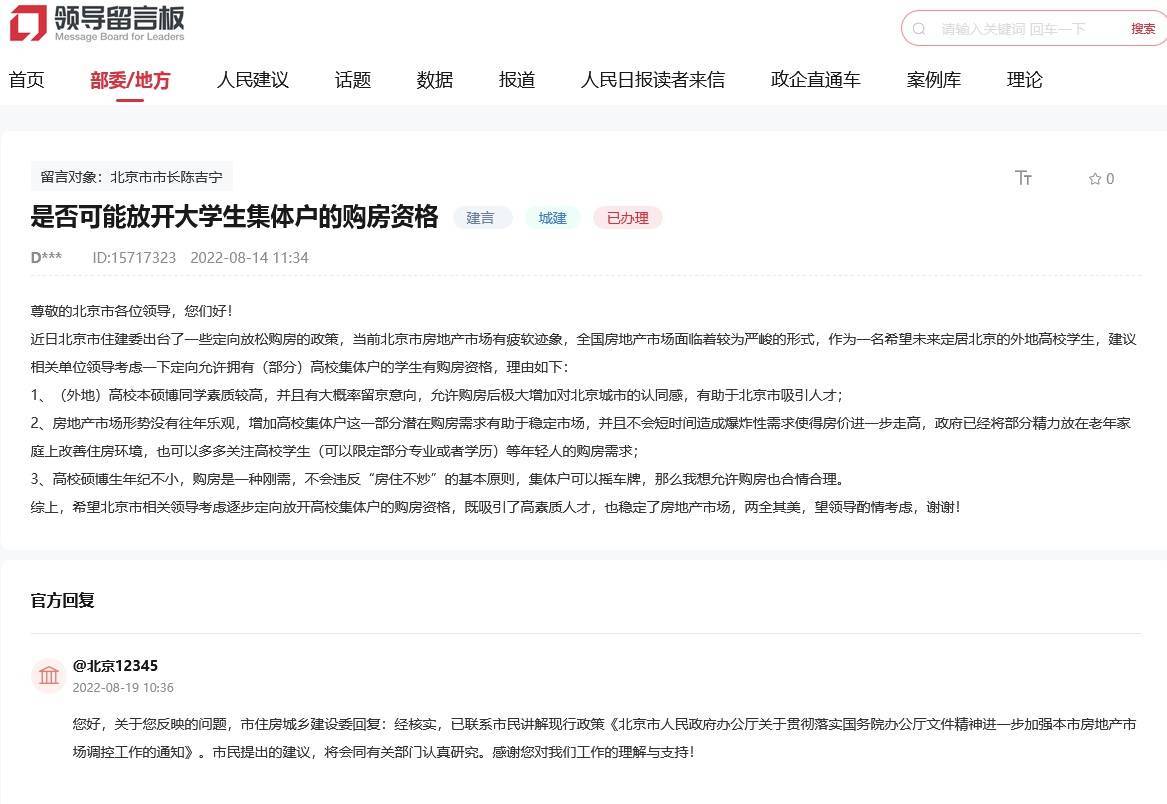Viewport: 1167px width, 804px height.
Task: Open the font size adjuster icon
Action: pyautogui.click(x=1023, y=178)
